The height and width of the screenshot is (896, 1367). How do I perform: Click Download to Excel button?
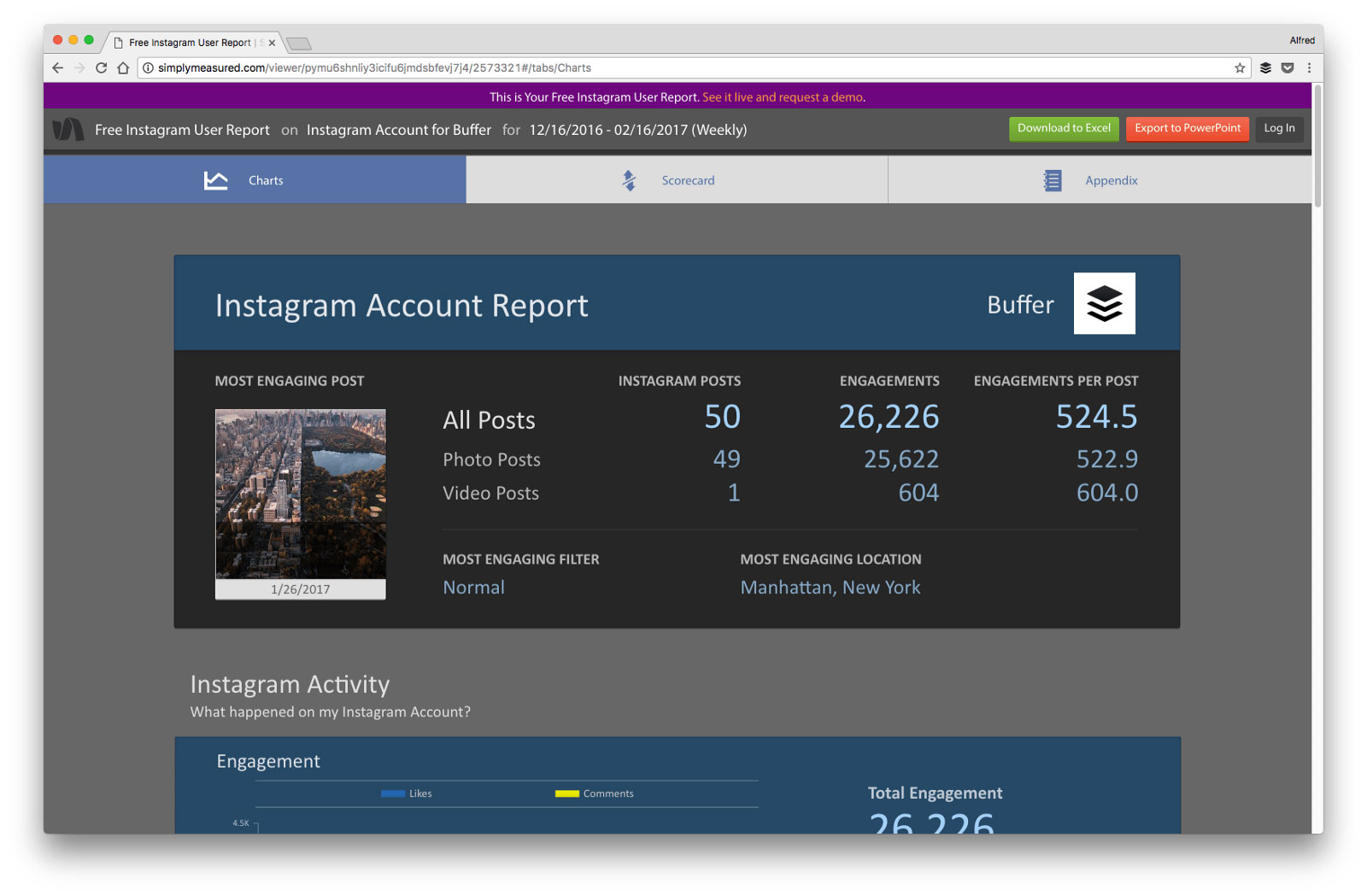click(x=1064, y=128)
